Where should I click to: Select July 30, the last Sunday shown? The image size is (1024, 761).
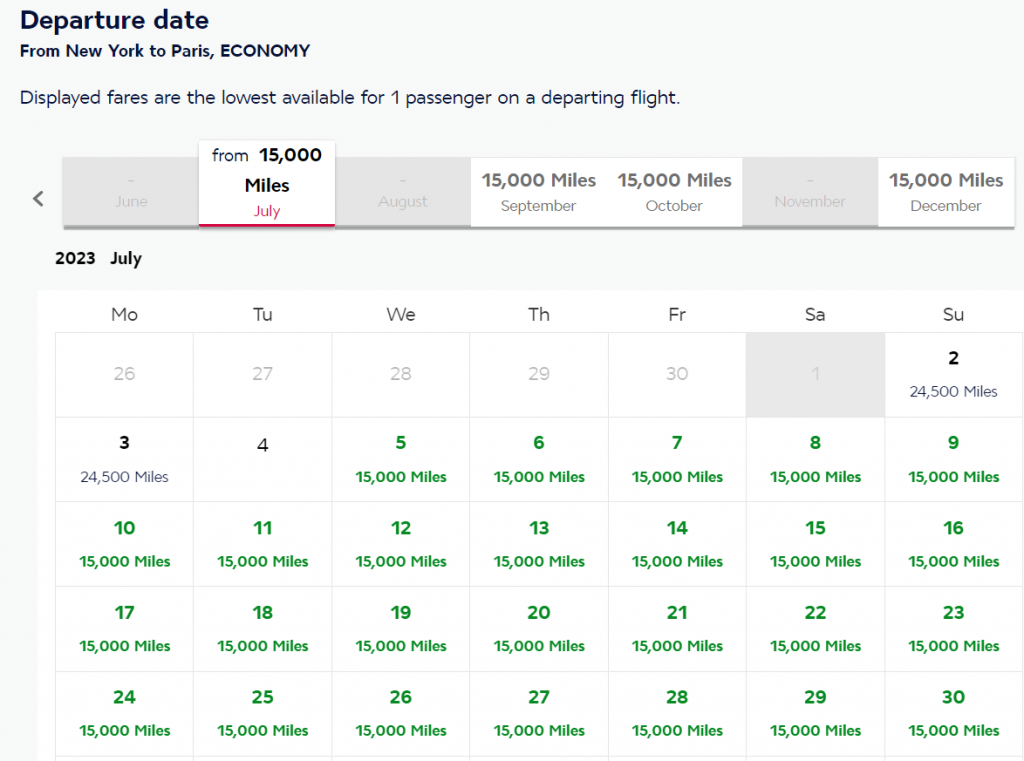pos(952,714)
